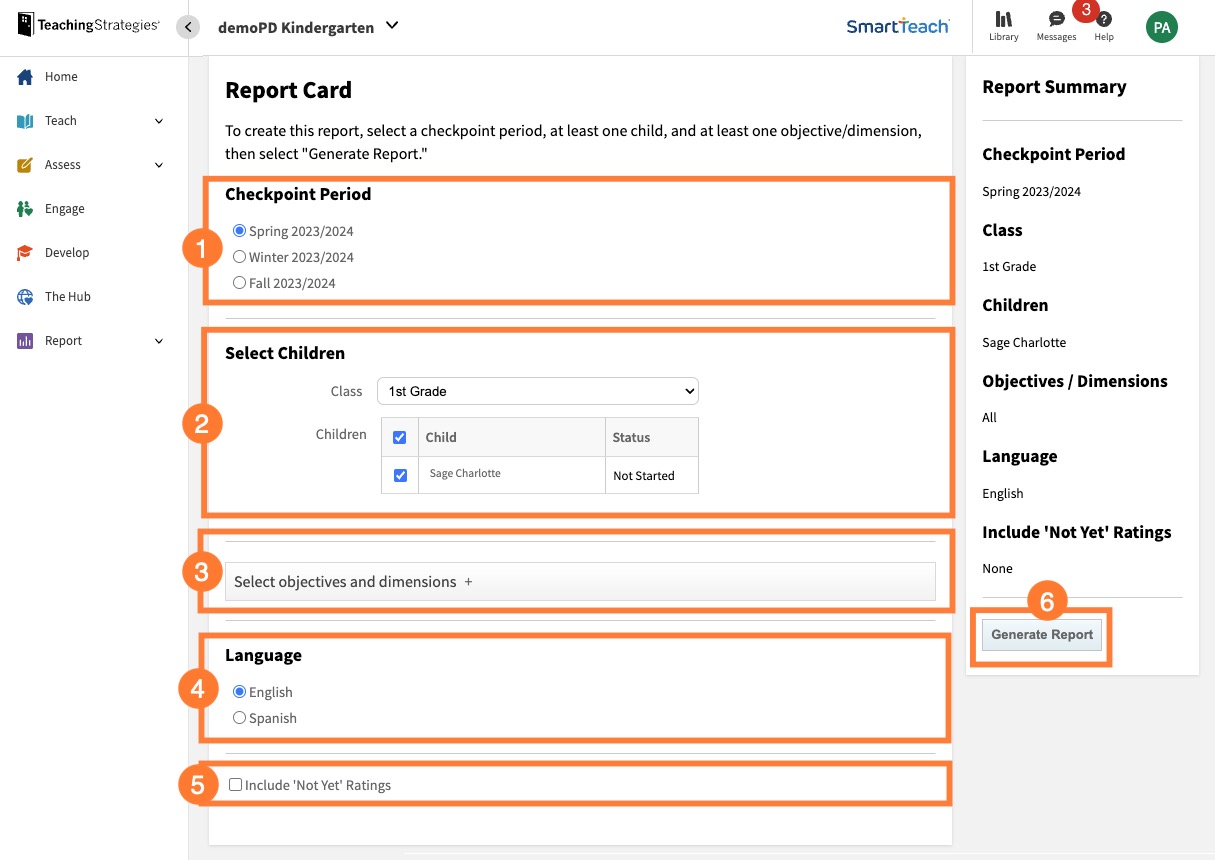The image size is (1215, 860).
Task: Open the Assess section icon
Action: click(x=22, y=164)
